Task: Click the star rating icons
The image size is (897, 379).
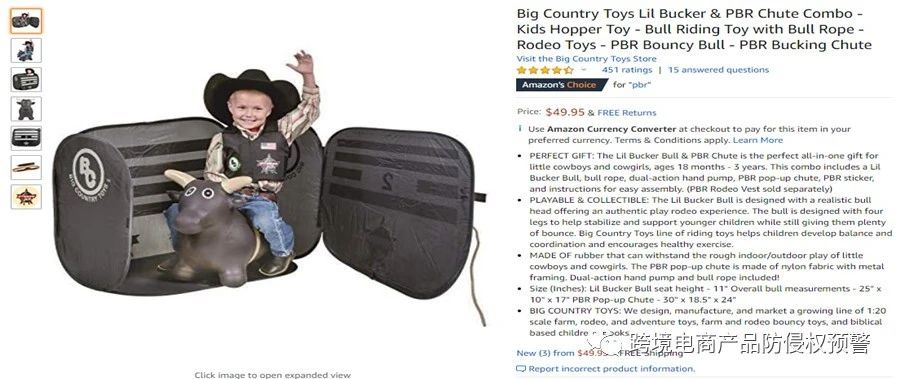Action: click(545, 70)
